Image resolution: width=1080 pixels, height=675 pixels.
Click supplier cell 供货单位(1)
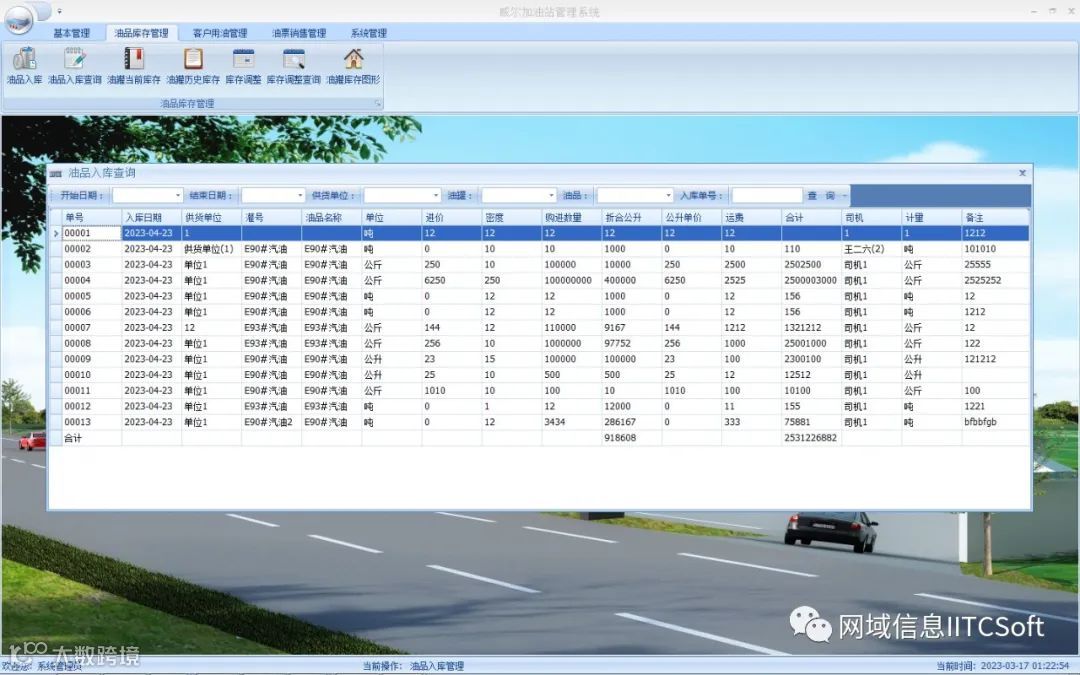click(x=211, y=249)
